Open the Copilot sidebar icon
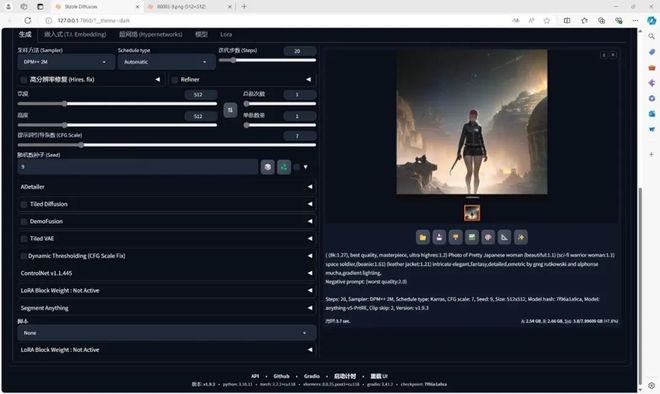Viewport: 660px width, 394px height. pyautogui.click(x=652, y=20)
